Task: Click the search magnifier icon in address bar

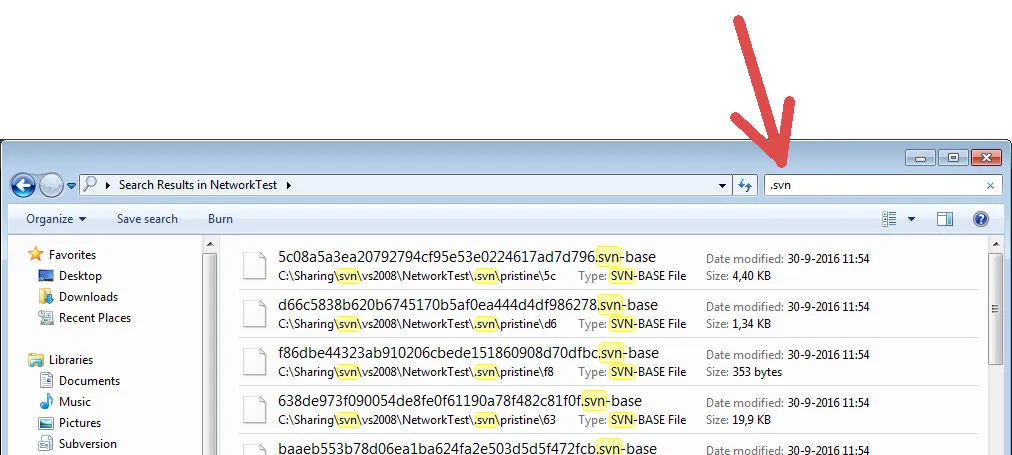Action: [90, 185]
